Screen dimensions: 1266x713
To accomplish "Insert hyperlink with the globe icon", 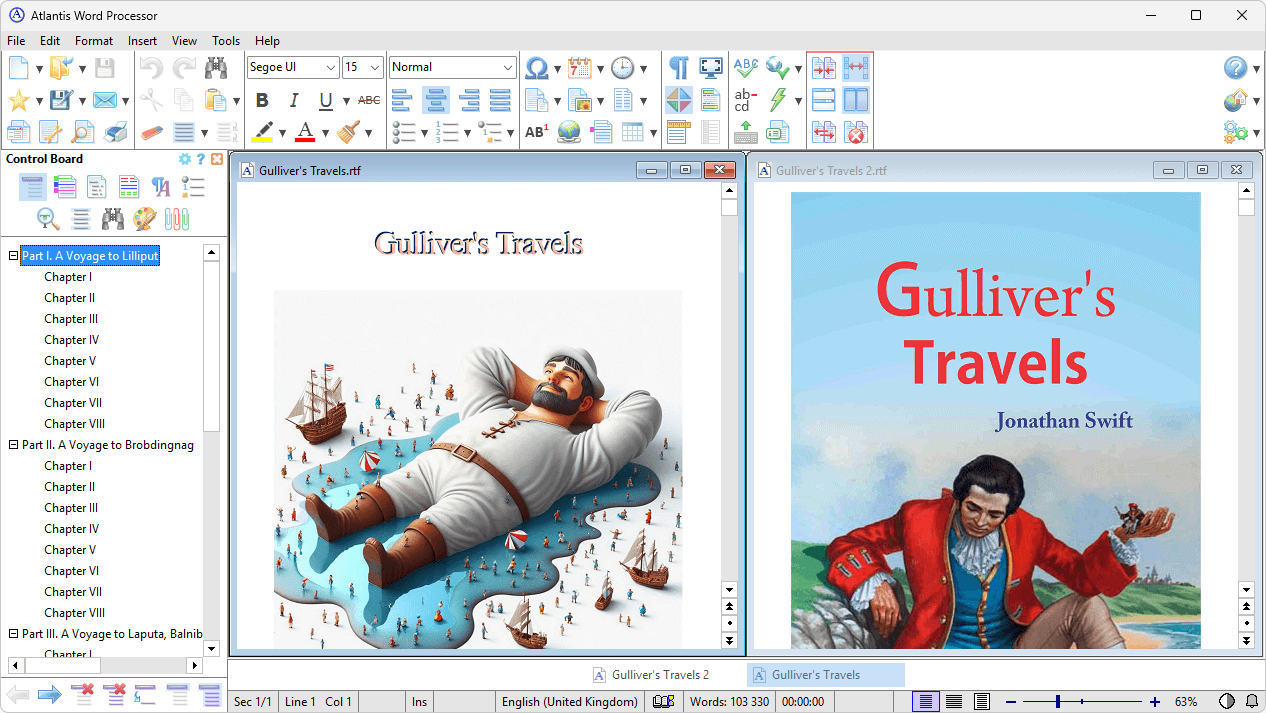I will click(569, 132).
